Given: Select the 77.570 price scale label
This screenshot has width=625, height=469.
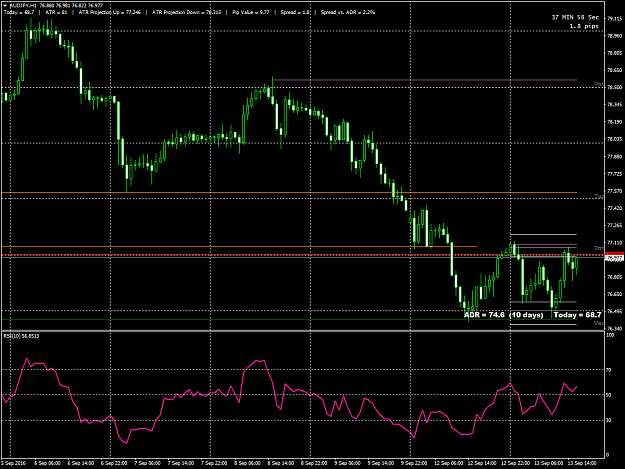Looking at the screenshot, I should coord(615,191).
